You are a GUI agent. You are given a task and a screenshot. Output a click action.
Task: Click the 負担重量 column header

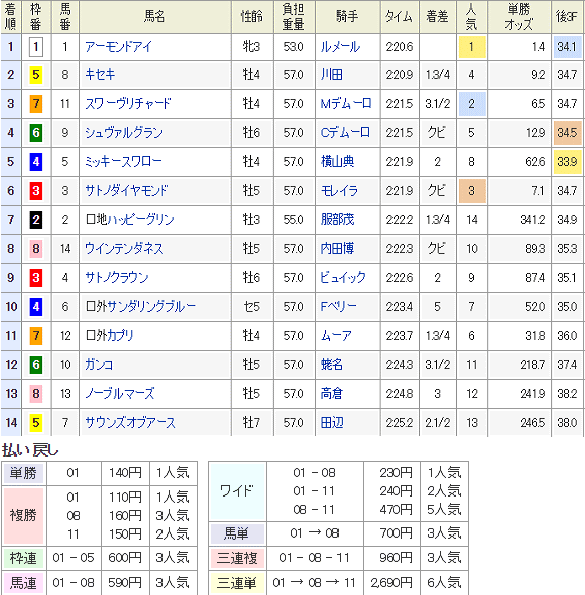click(x=294, y=17)
